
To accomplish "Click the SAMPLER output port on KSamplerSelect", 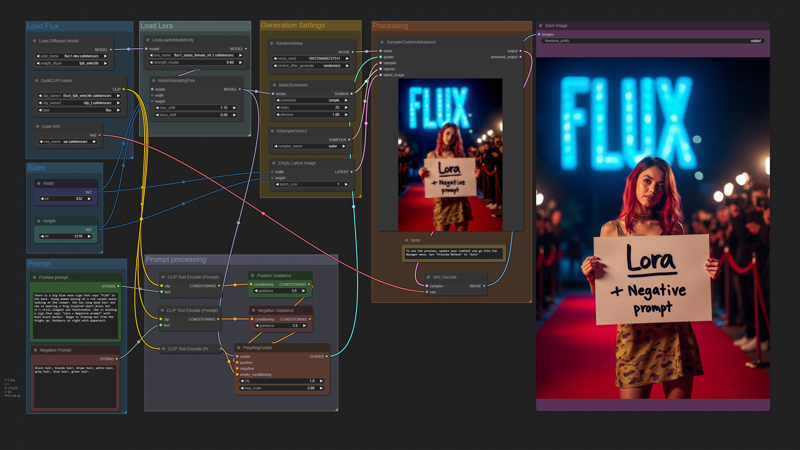I will click(349, 139).
